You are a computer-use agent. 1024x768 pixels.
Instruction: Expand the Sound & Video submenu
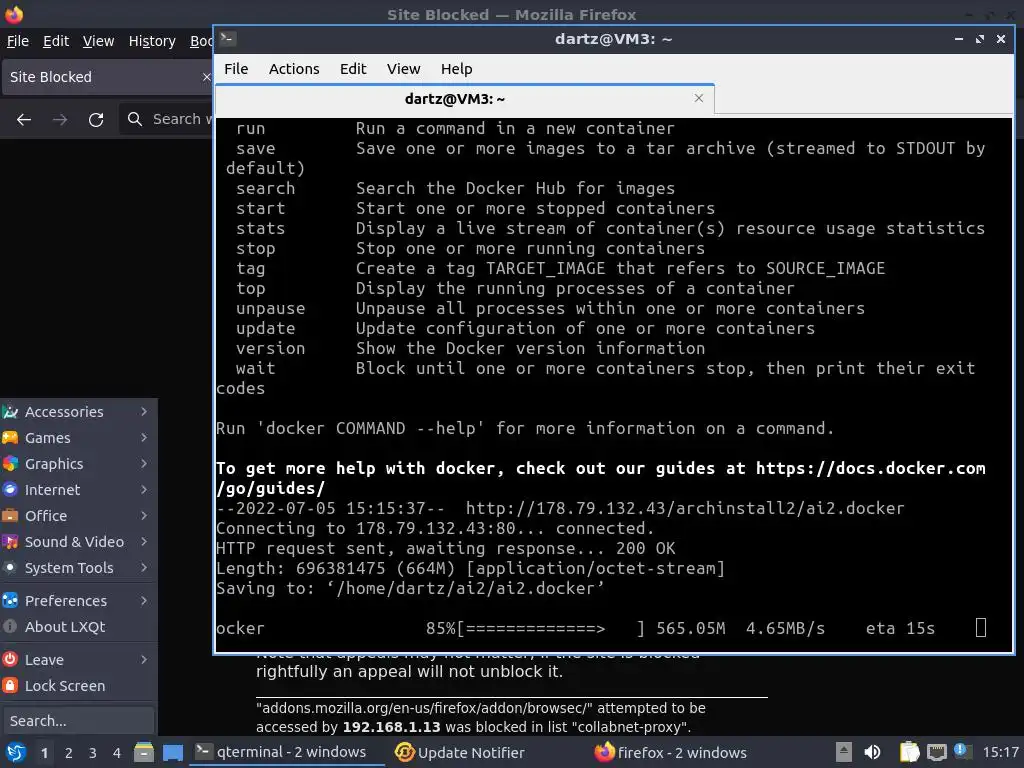coord(78,542)
